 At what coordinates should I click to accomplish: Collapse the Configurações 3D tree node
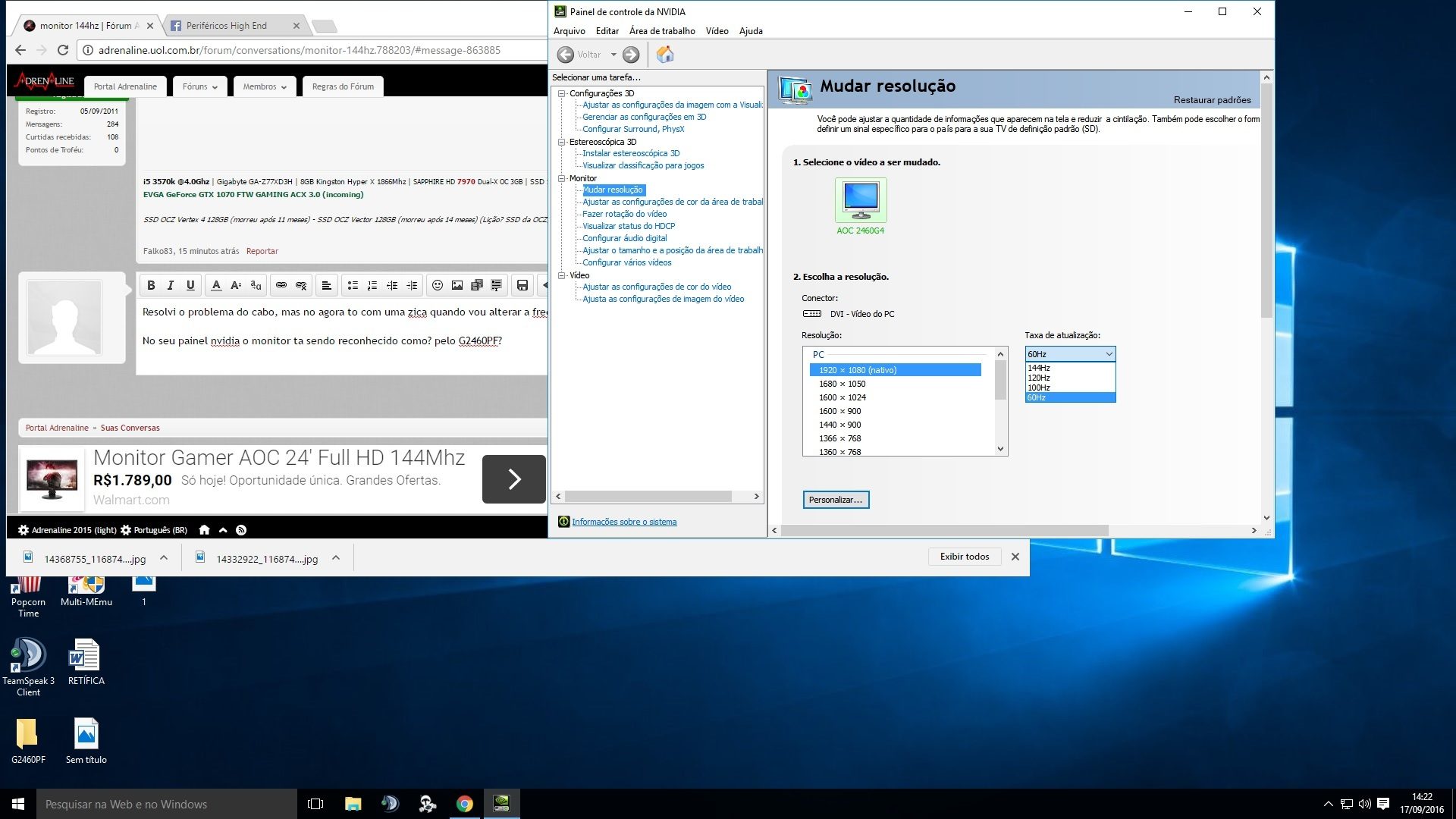pos(562,93)
